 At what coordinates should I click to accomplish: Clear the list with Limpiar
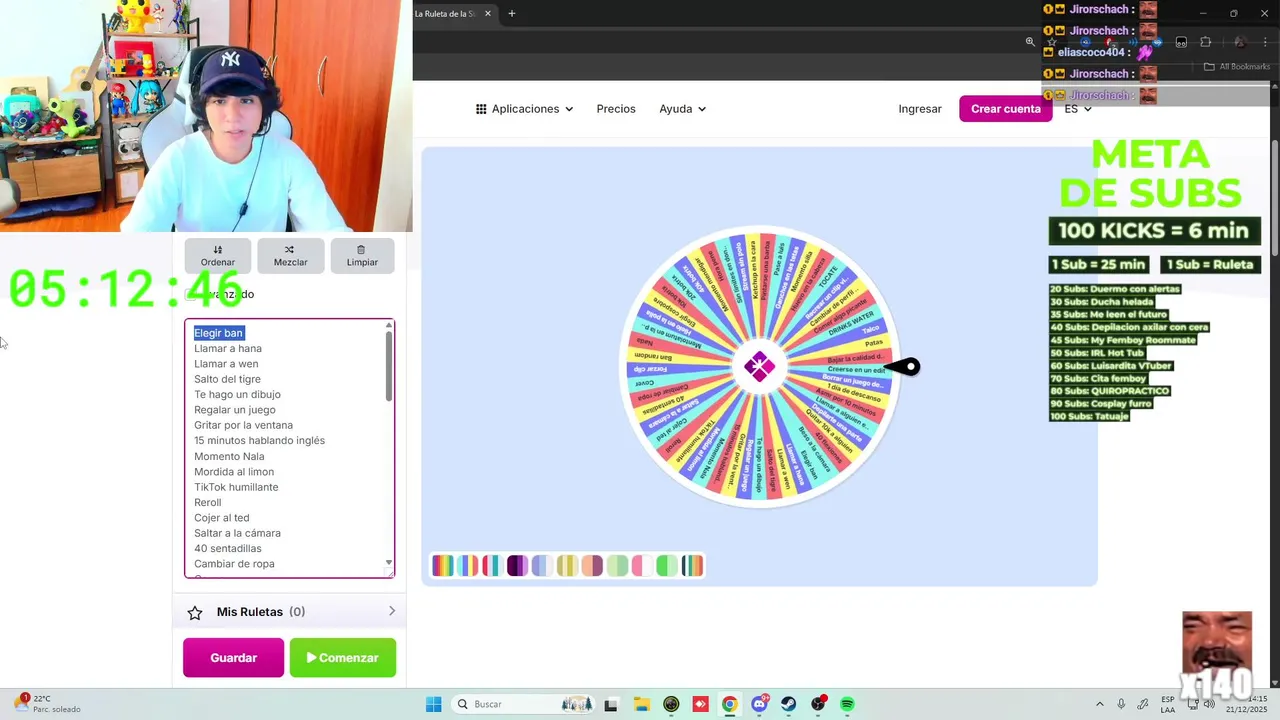(362, 255)
